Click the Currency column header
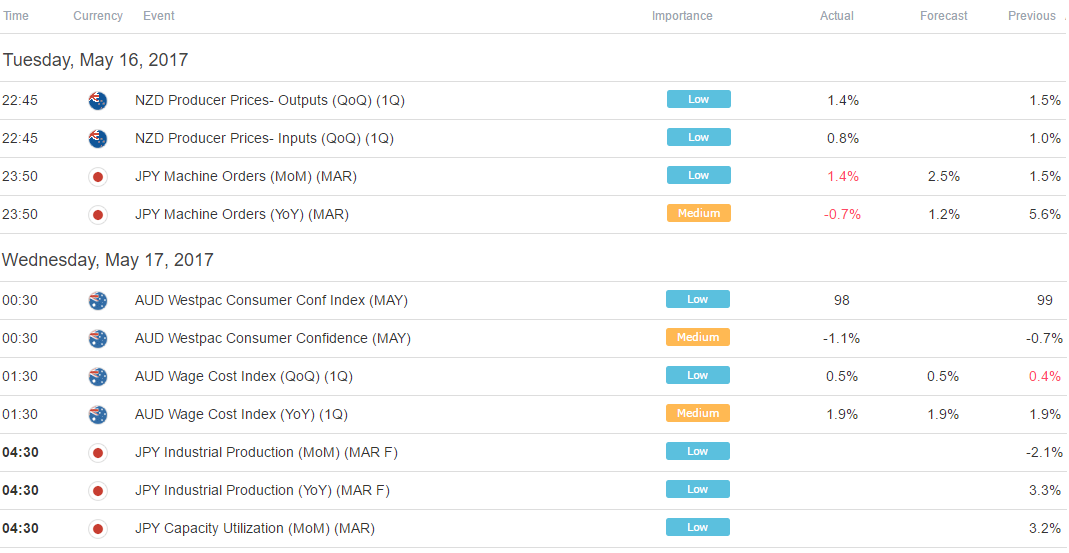Image resolution: width=1069 pixels, height=553 pixels. coord(97,16)
